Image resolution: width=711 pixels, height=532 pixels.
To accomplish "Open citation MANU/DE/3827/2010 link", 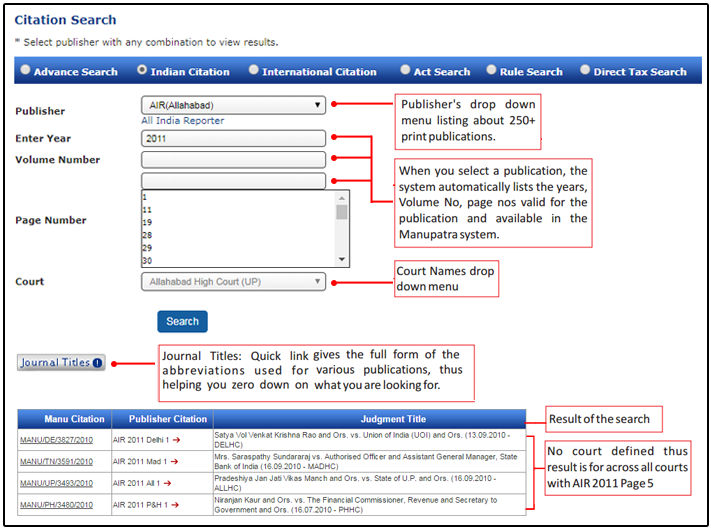I will click(57, 440).
